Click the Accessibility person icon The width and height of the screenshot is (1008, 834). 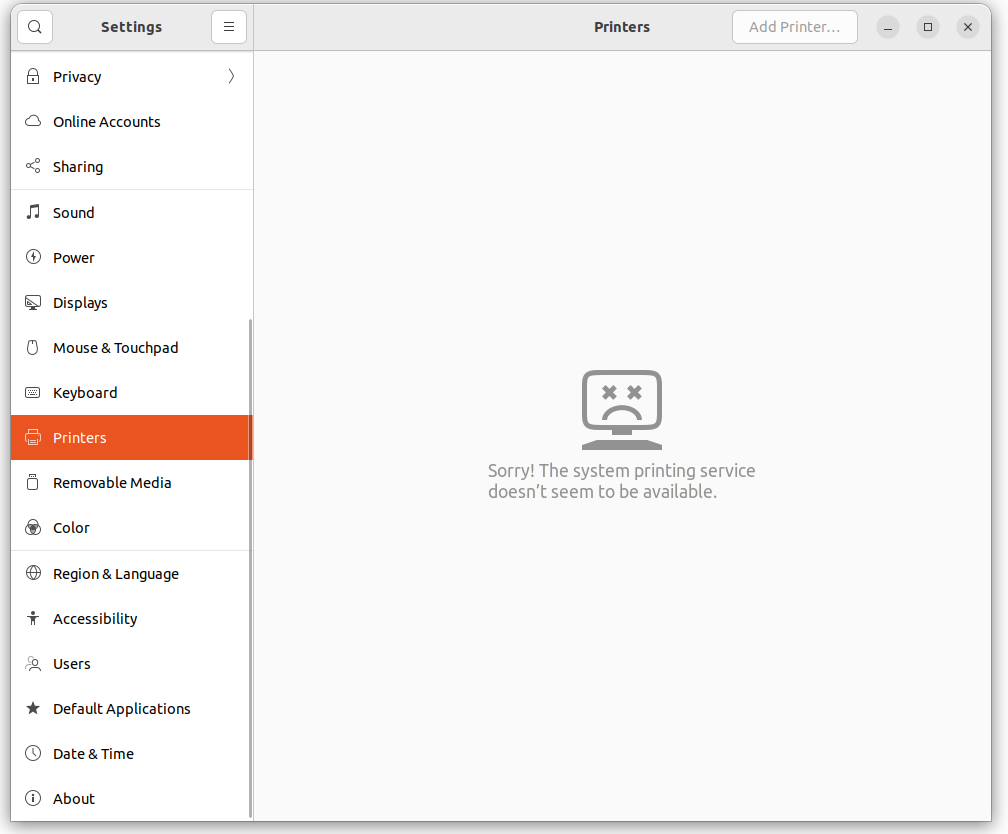coord(33,618)
